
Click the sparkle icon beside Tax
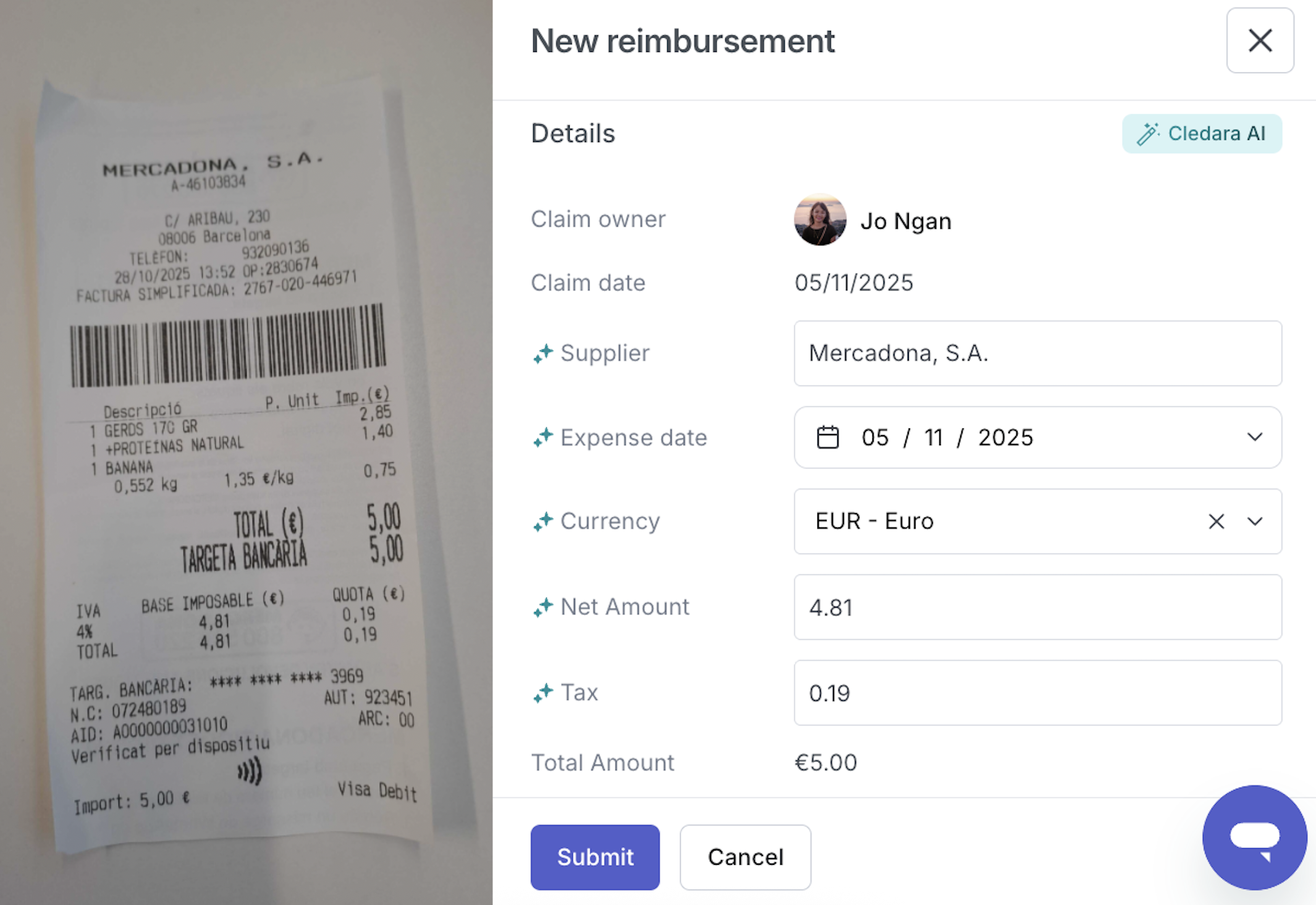coord(543,693)
